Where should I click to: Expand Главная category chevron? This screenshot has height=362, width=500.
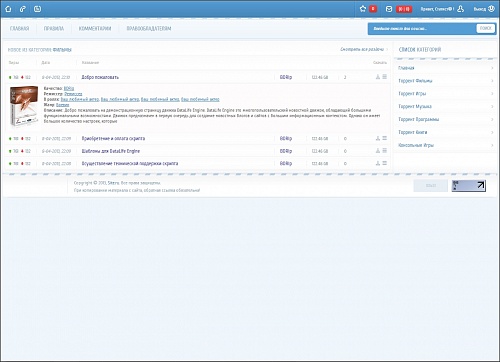(492, 68)
